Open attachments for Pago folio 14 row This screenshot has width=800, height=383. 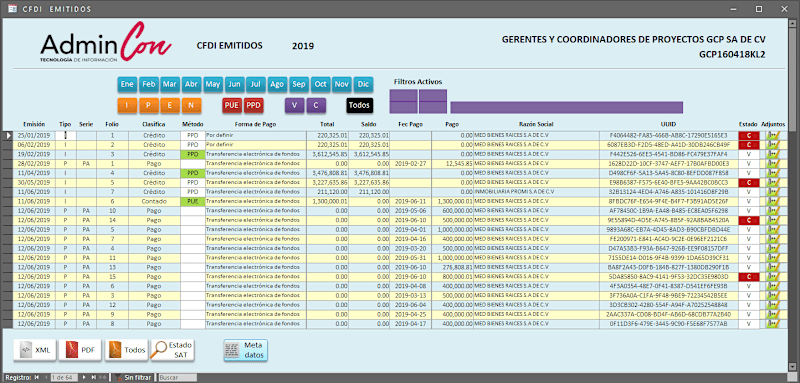coord(774,220)
